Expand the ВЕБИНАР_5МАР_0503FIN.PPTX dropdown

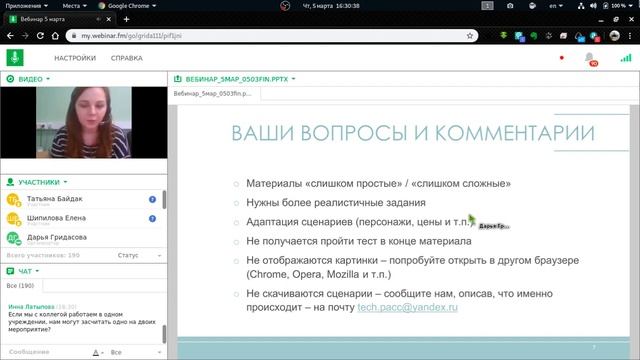click(x=293, y=79)
